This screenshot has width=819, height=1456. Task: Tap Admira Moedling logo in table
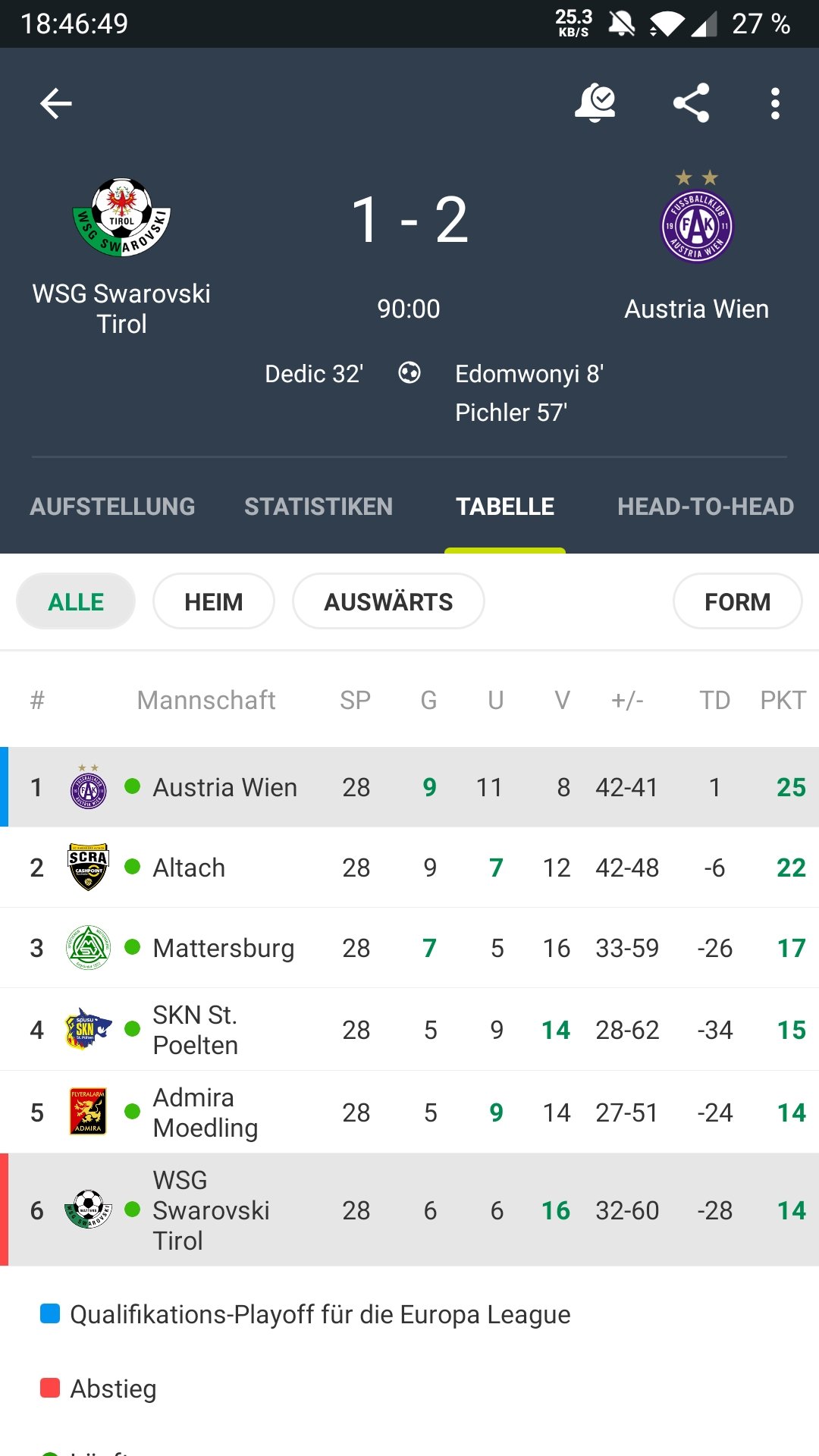click(x=88, y=1111)
